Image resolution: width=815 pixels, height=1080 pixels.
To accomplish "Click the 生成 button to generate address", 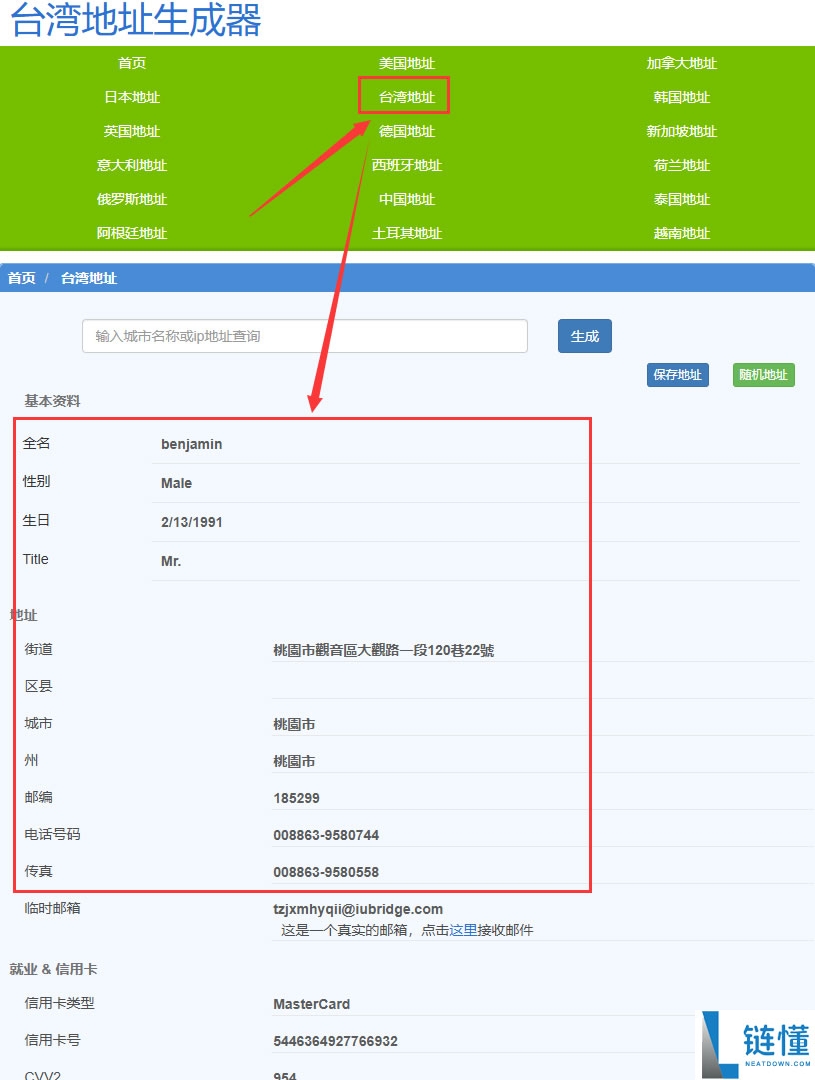I will pyautogui.click(x=584, y=336).
